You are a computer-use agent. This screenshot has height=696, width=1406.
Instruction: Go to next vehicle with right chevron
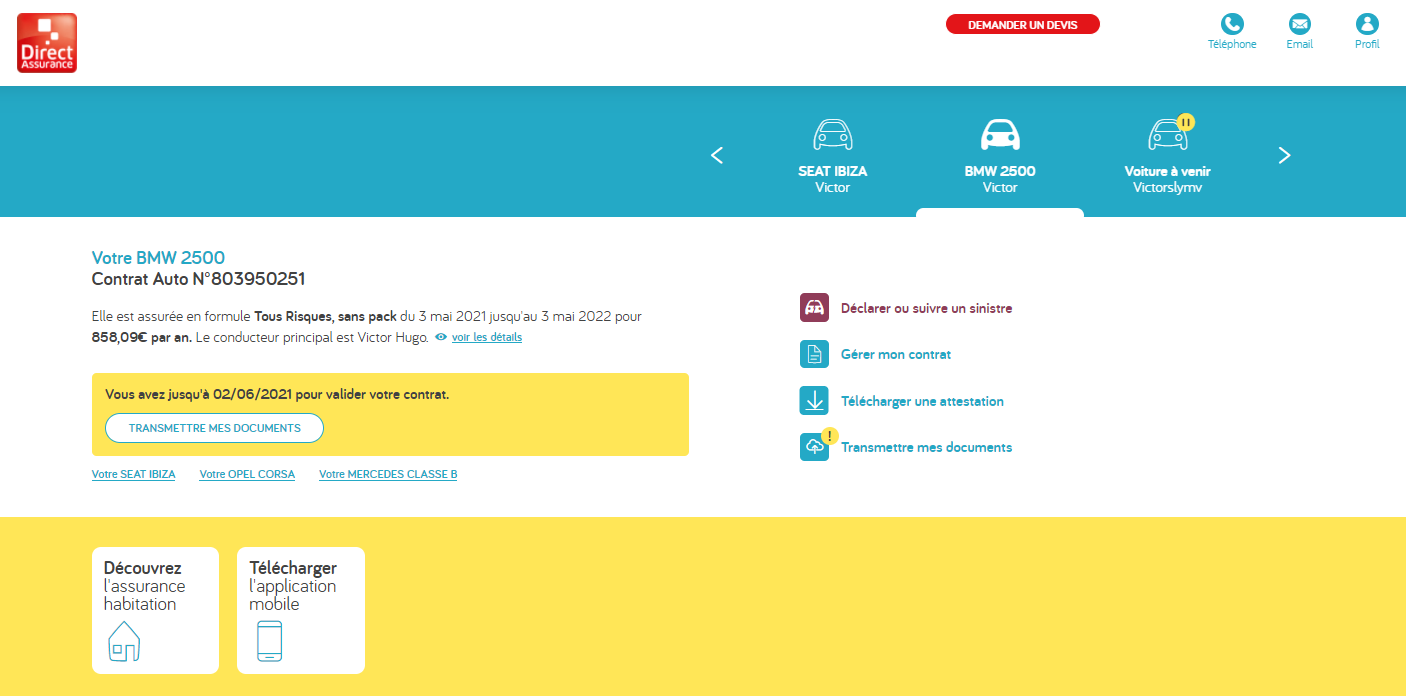click(1285, 155)
